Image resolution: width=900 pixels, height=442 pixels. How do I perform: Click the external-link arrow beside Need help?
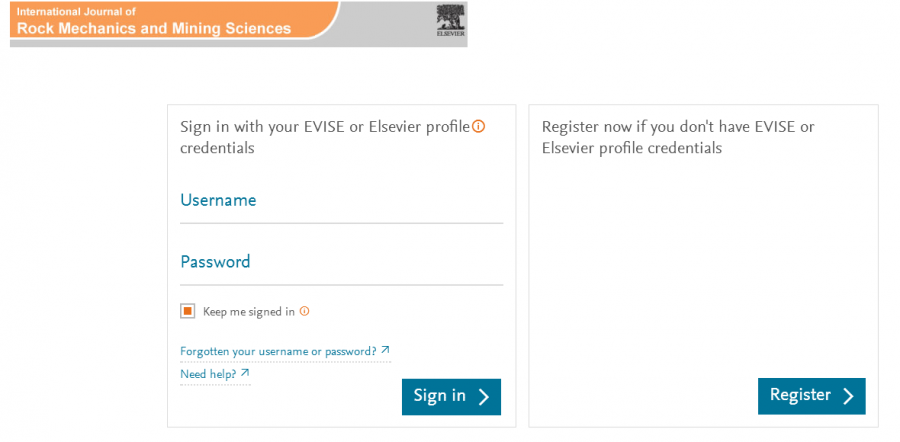(x=245, y=373)
